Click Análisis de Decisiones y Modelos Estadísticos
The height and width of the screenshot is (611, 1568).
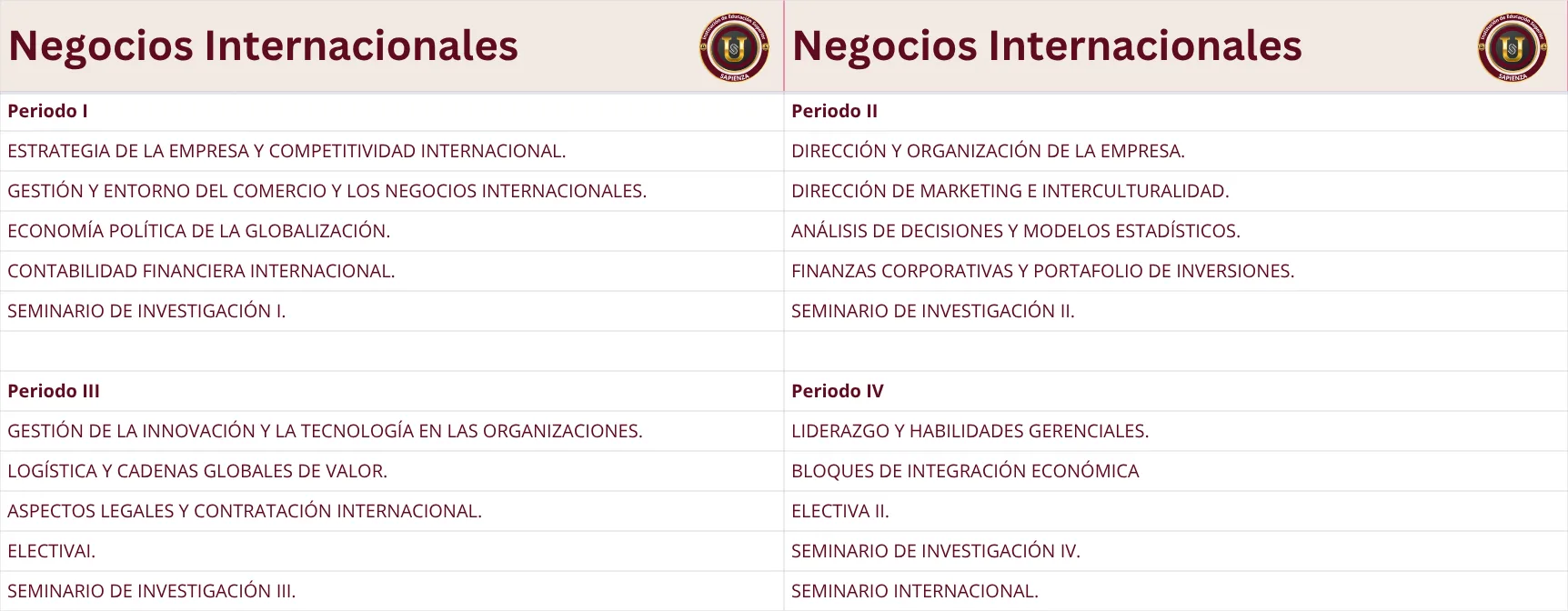click(x=1015, y=231)
